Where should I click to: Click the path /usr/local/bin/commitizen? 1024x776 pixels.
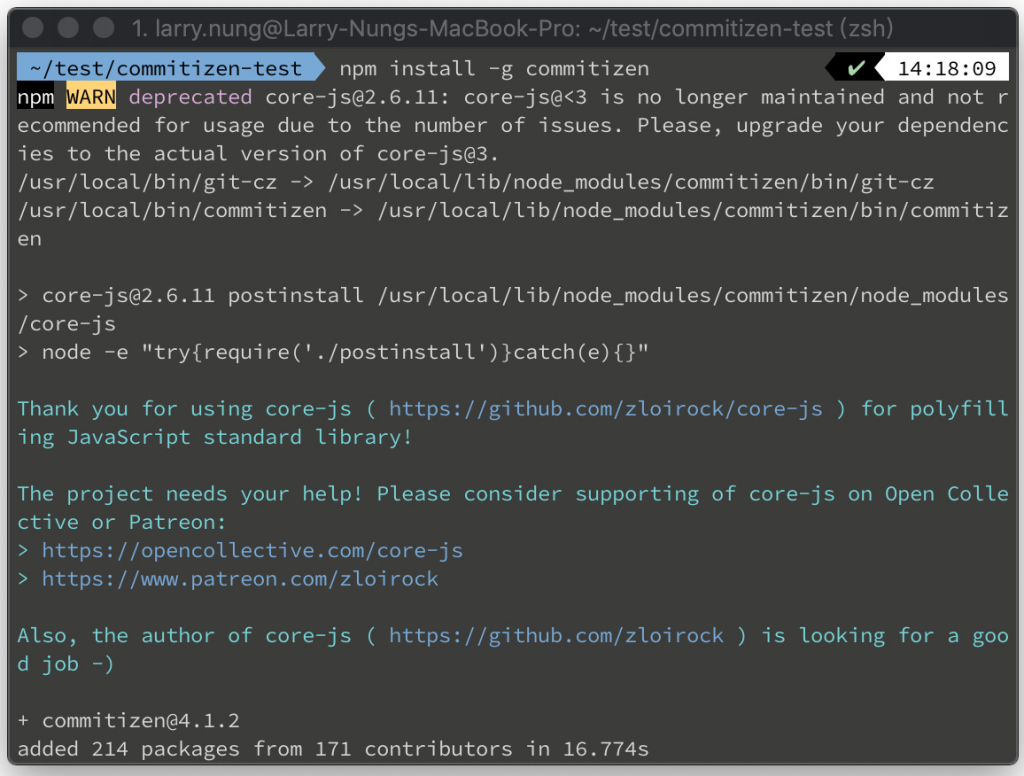pos(172,210)
